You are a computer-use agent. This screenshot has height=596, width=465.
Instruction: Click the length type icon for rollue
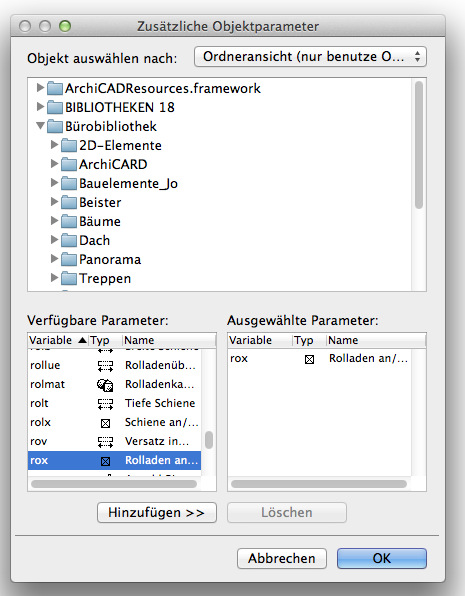105,366
